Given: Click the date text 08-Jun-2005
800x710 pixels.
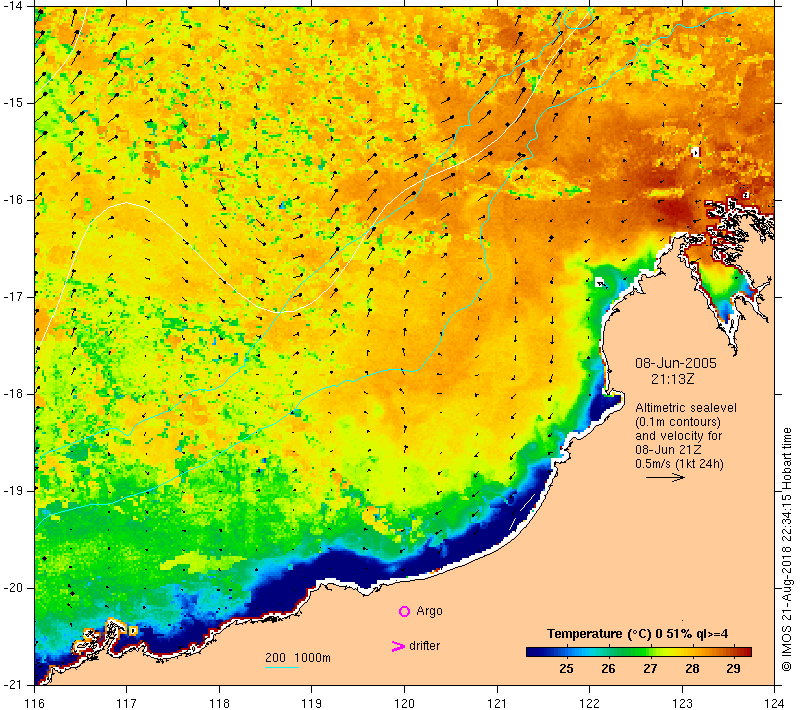Looking at the screenshot, I should click(x=676, y=363).
